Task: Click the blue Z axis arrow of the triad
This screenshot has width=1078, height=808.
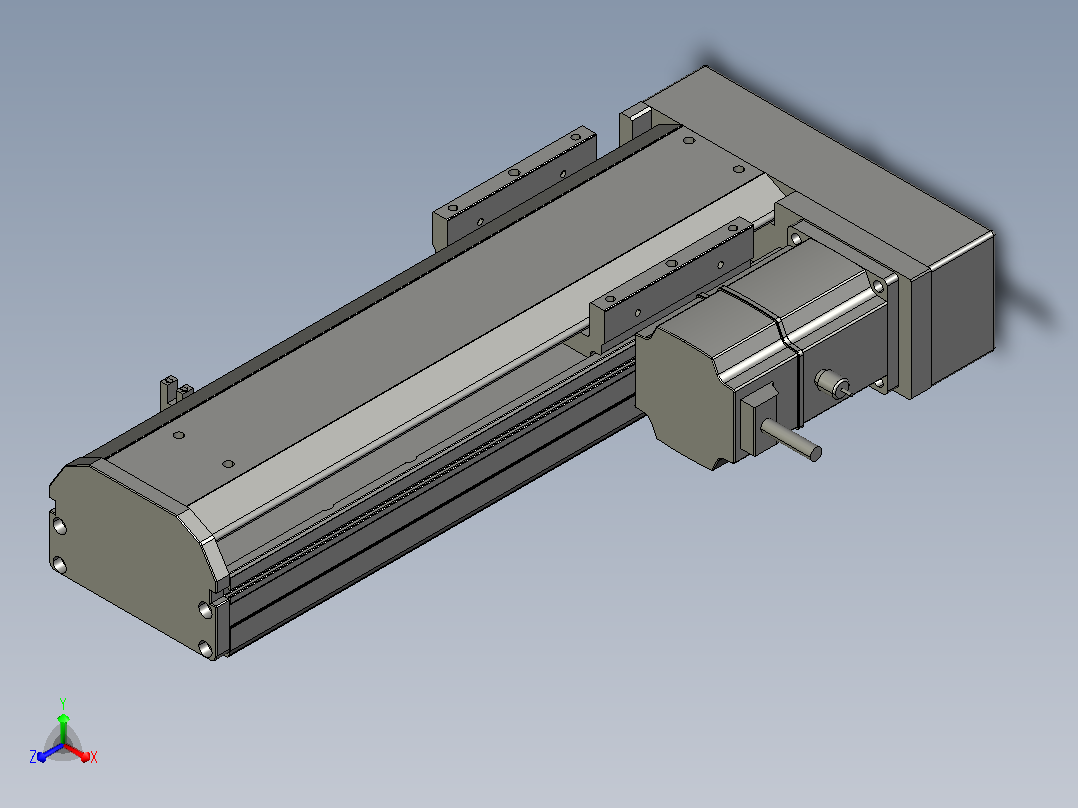Action: click(x=50, y=753)
